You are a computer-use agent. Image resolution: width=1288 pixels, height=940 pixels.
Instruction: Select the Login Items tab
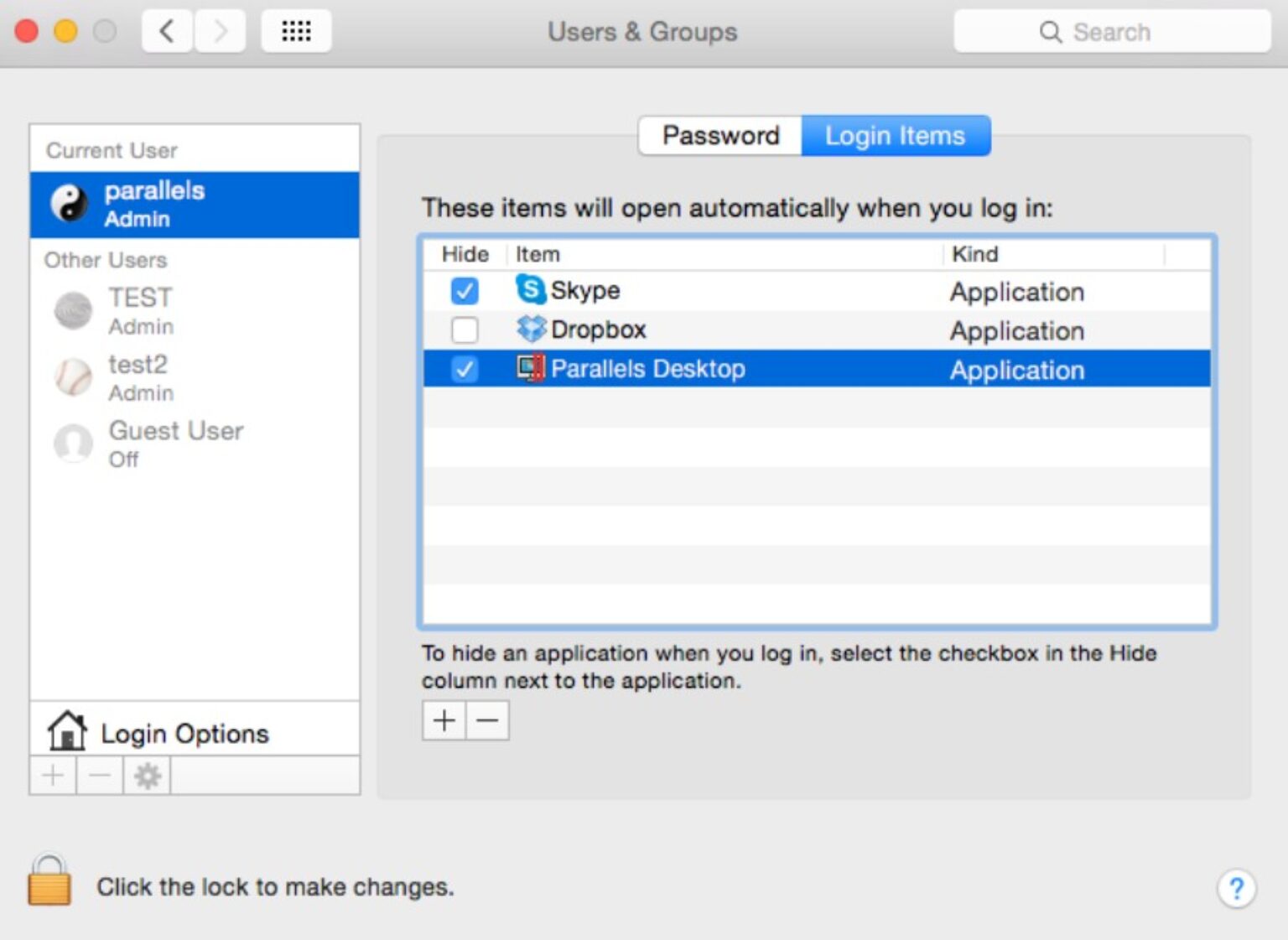point(895,135)
